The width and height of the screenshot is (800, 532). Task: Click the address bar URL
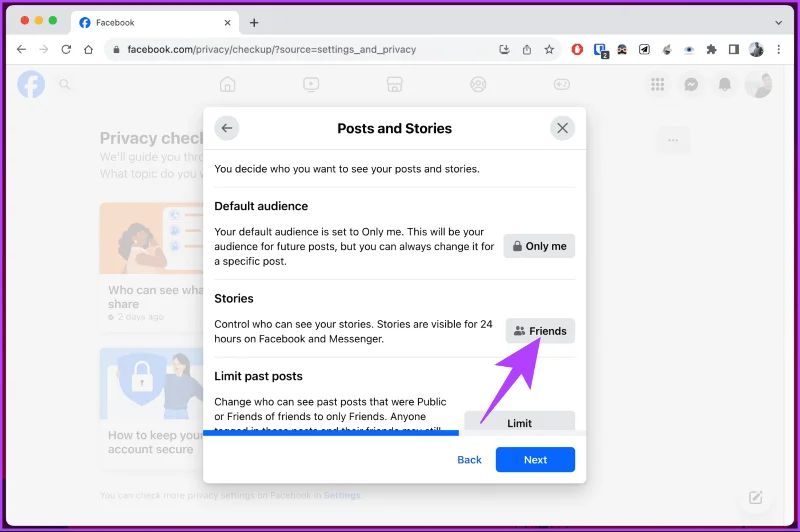[x=271, y=49]
